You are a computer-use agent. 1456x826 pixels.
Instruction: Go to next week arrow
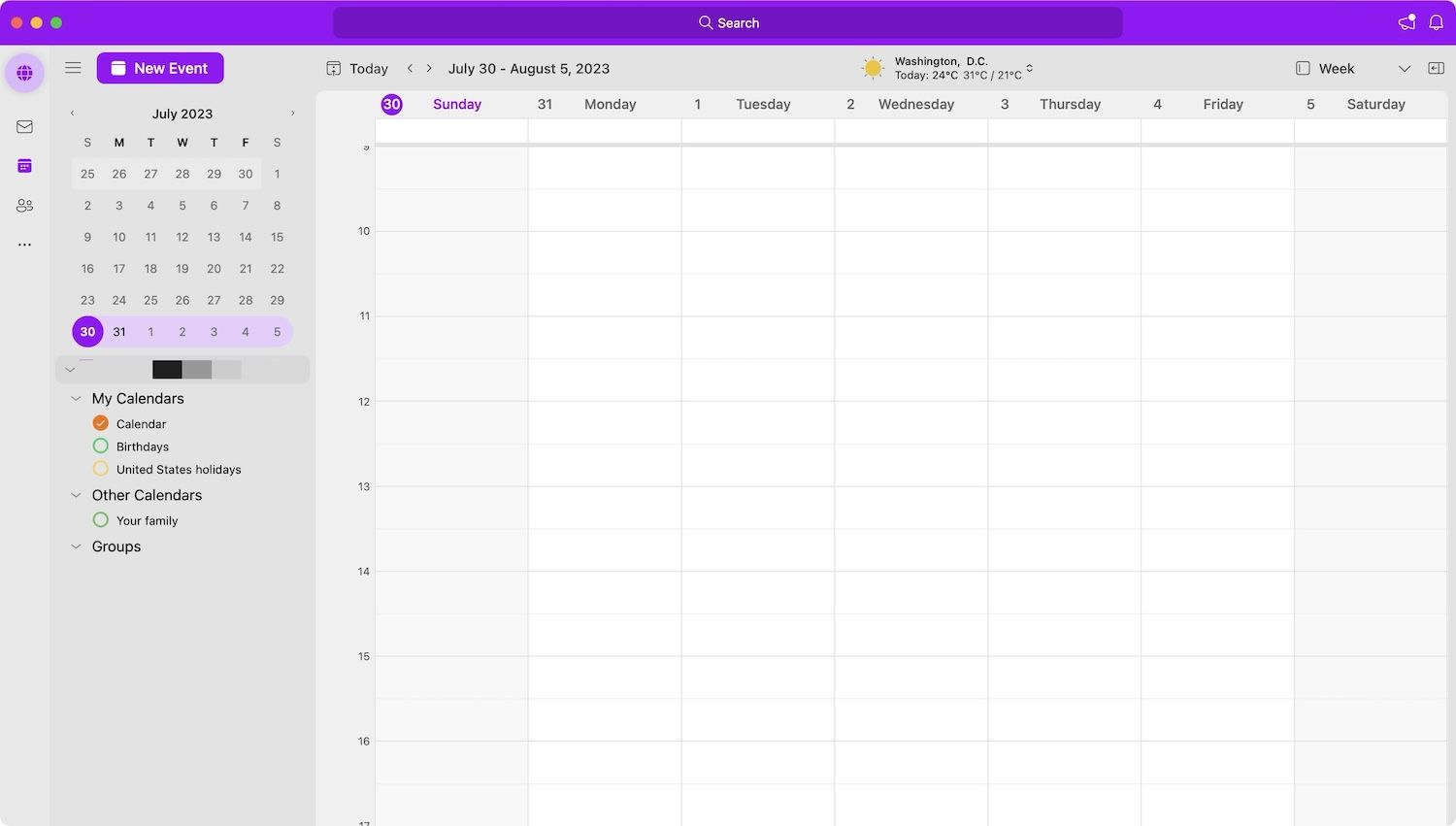pos(429,68)
